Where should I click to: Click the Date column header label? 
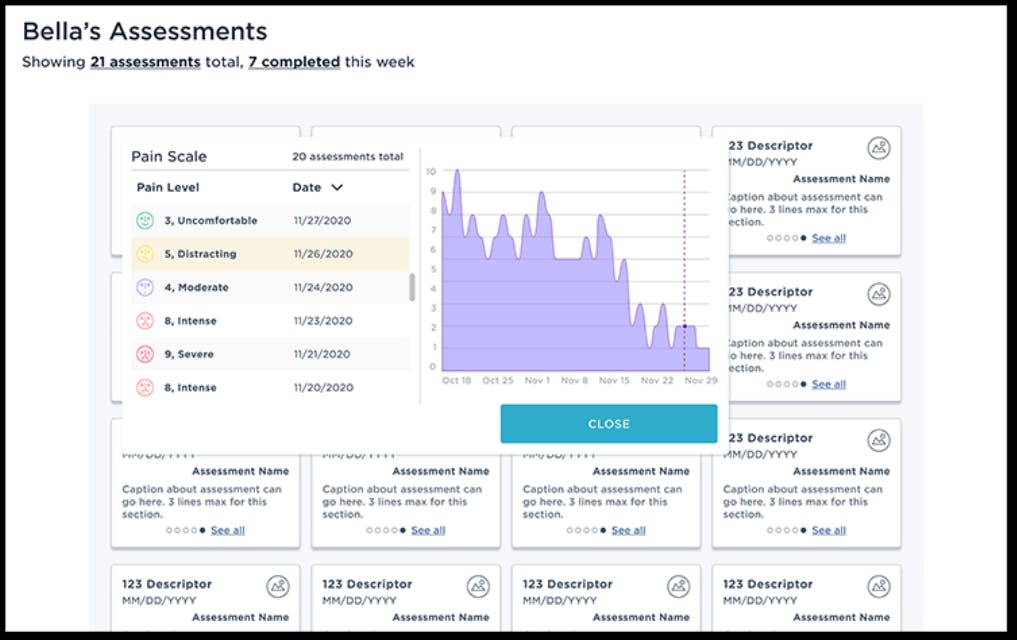[x=307, y=187]
